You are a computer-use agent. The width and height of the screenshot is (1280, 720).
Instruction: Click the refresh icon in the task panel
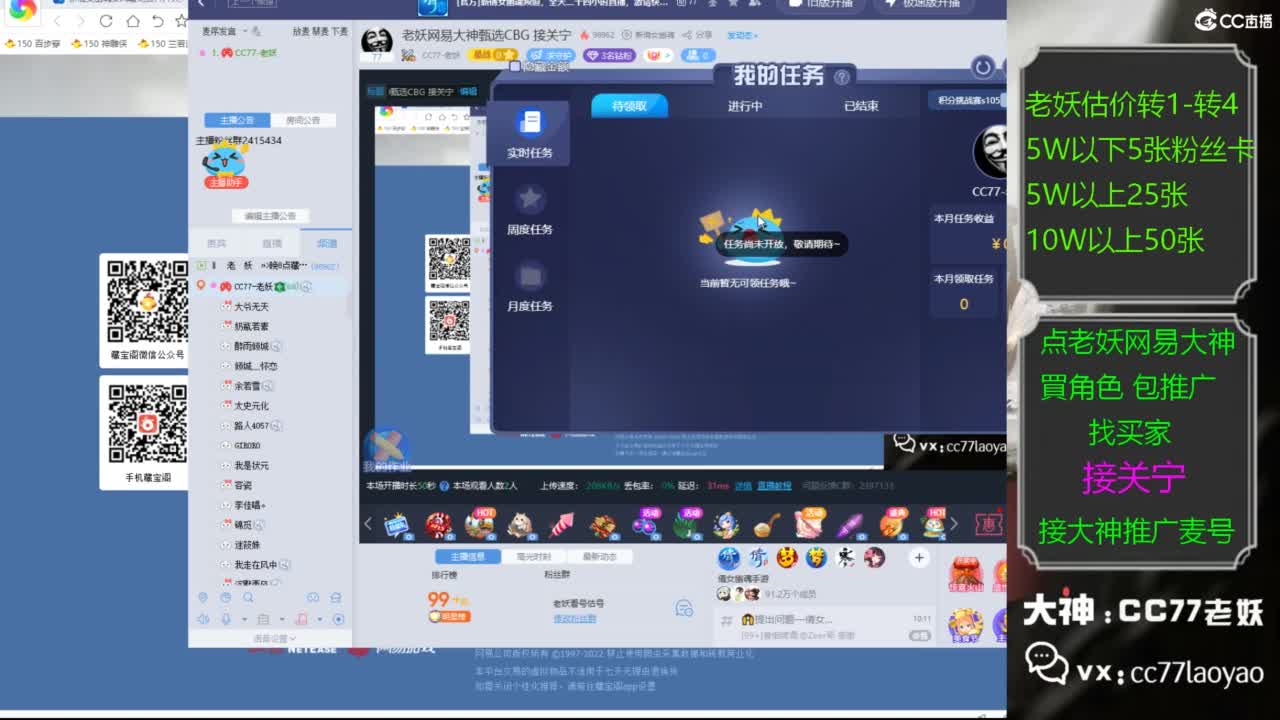[982, 67]
